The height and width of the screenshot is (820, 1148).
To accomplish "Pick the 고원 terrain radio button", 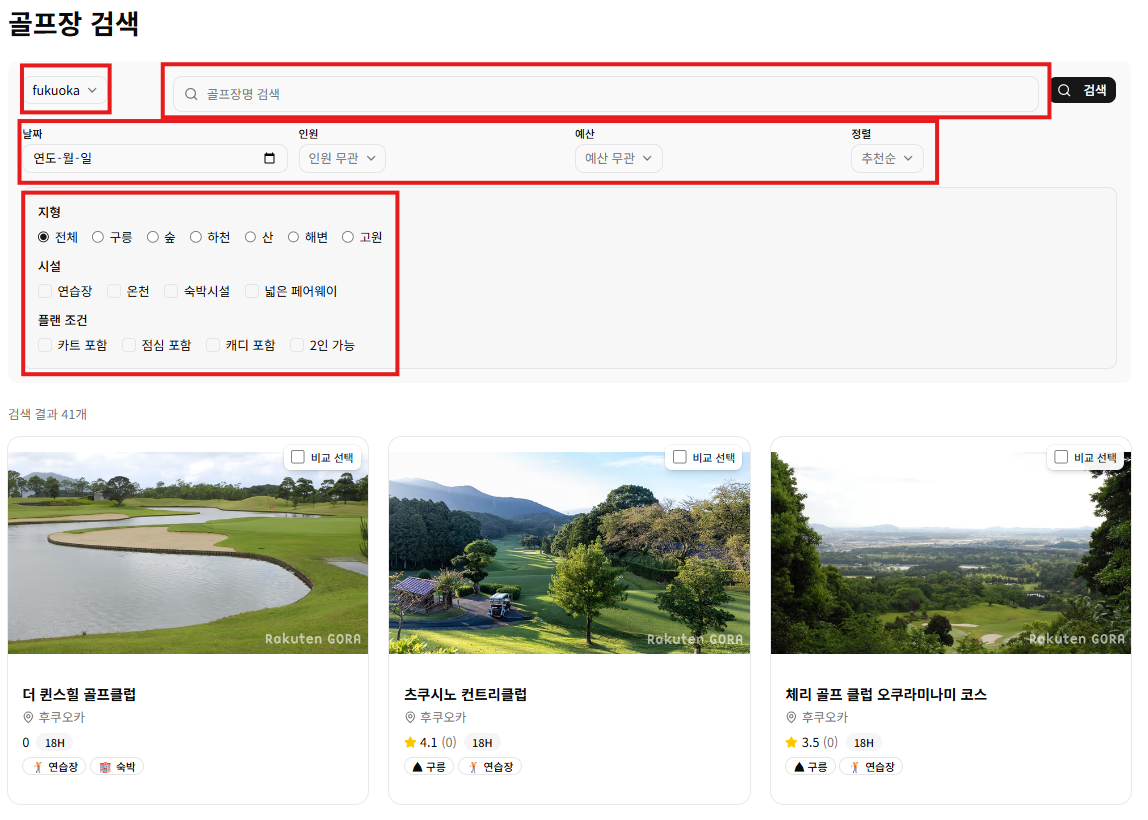I will point(348,237).
